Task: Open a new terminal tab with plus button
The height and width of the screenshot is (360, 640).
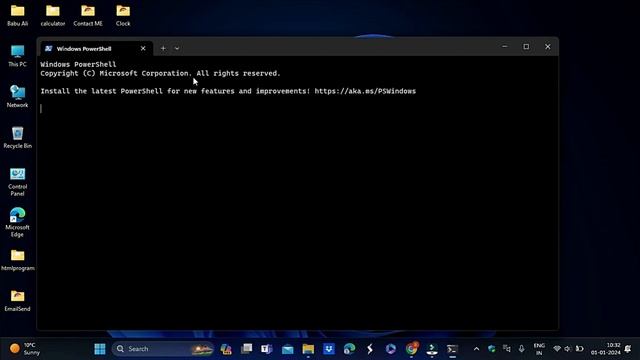Action: click(x=163, y=48)
